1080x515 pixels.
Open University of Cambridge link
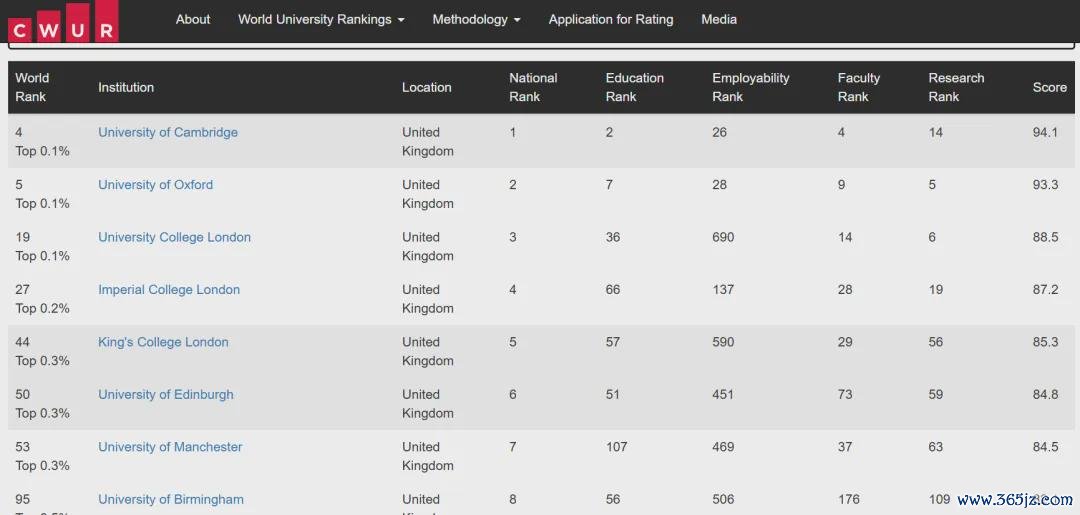click(168, 132)
